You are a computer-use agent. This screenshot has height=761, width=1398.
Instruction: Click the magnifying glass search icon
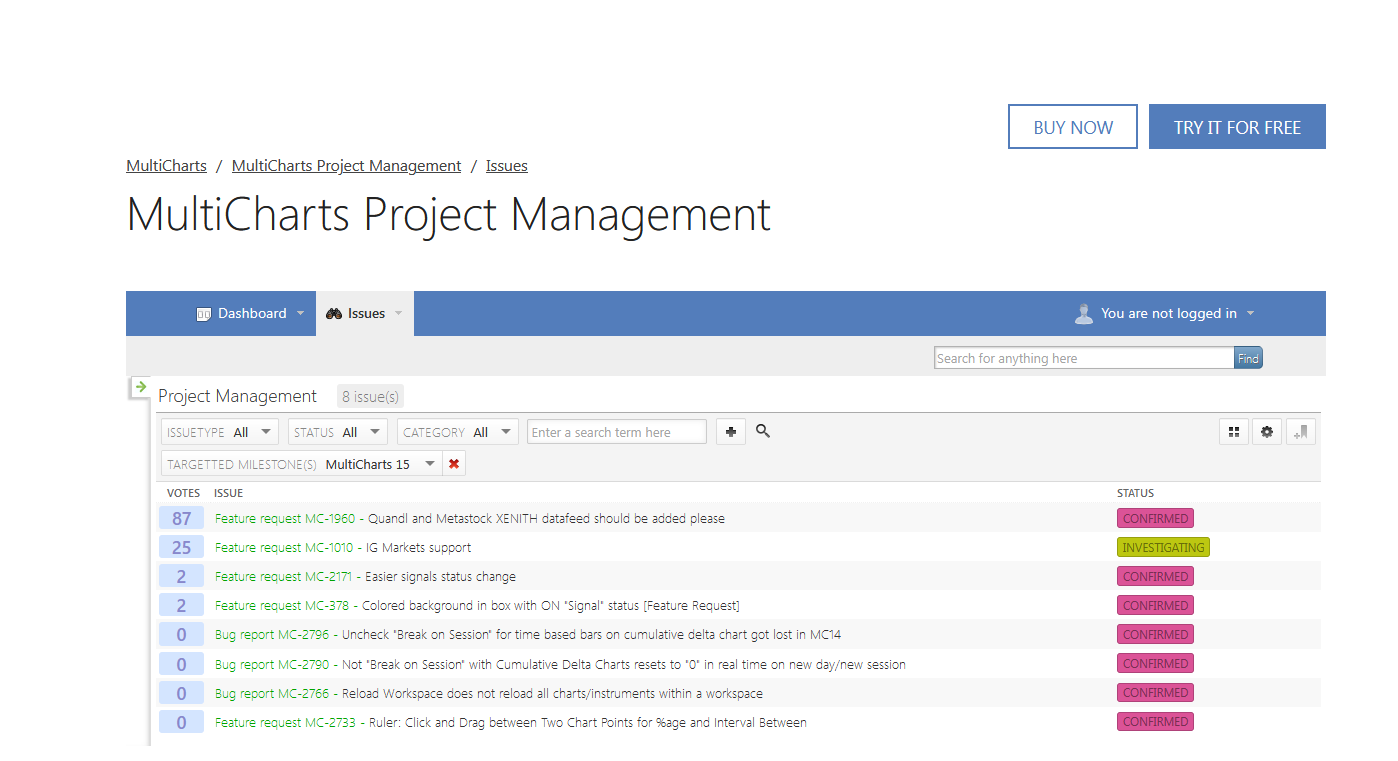pos(763,431)
